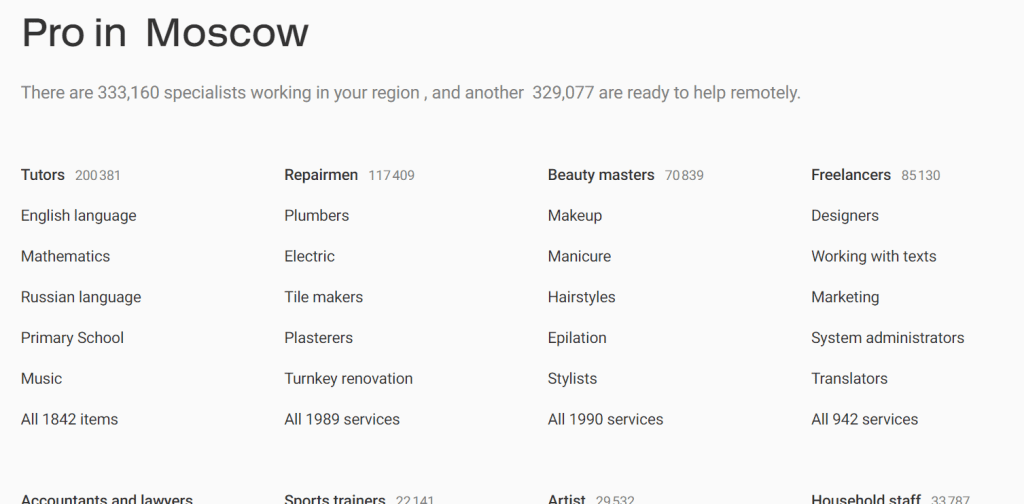1024x504 pixels.
Task: View All 942 services for Freelancers
Action: pyautogui.click(x=864, y=420)
